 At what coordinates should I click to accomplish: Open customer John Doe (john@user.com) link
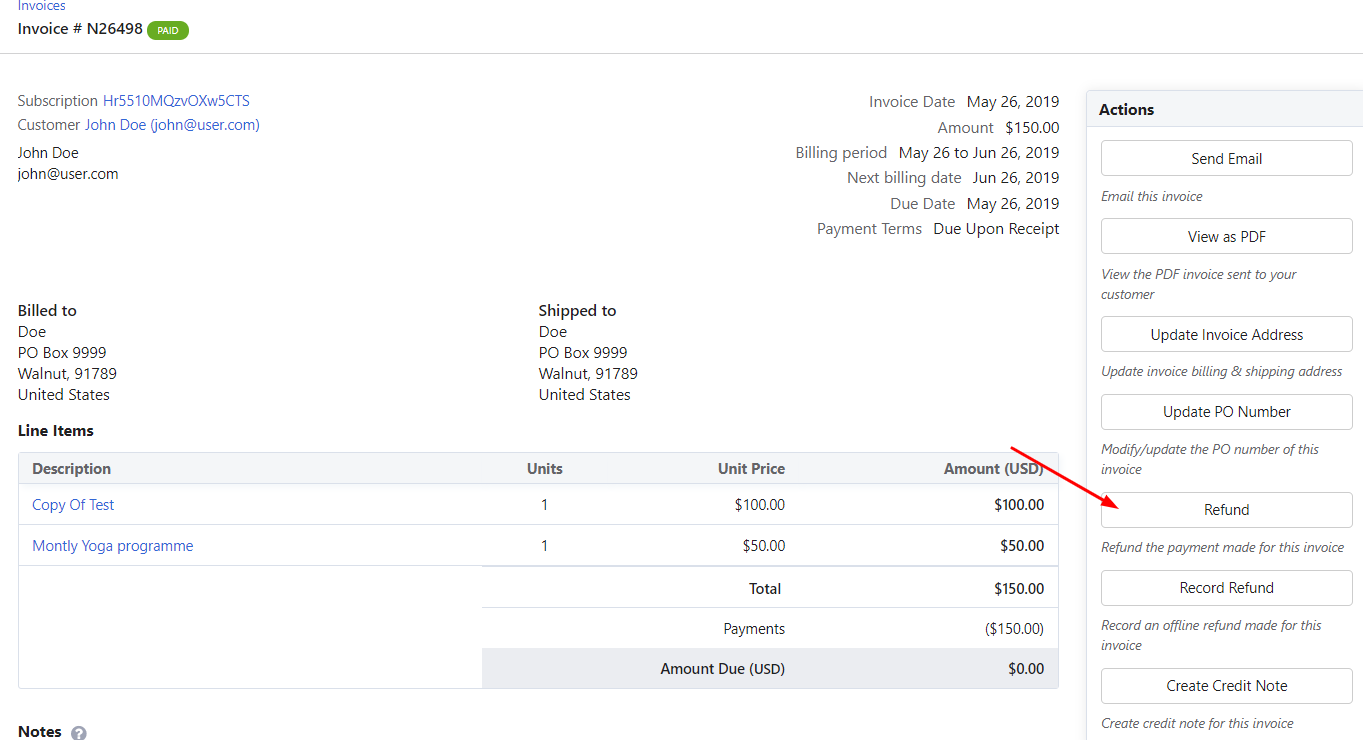pyautogui.click(x=172, y=125)
